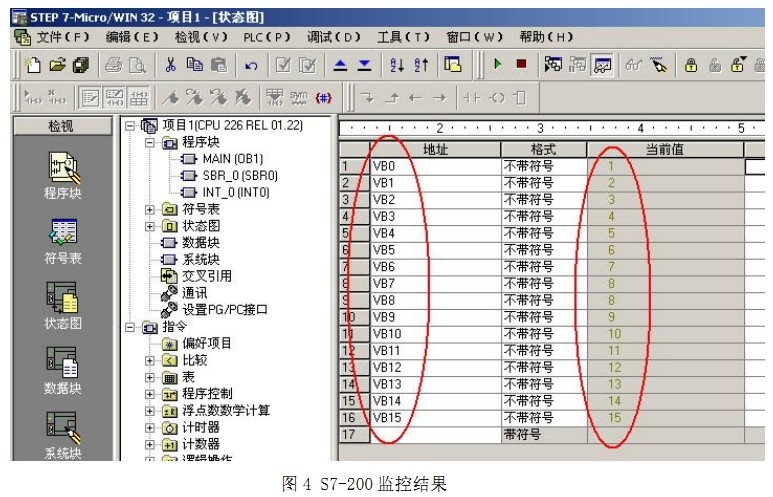
Task: Click the write all pencil icon
Action: [659, 65]
